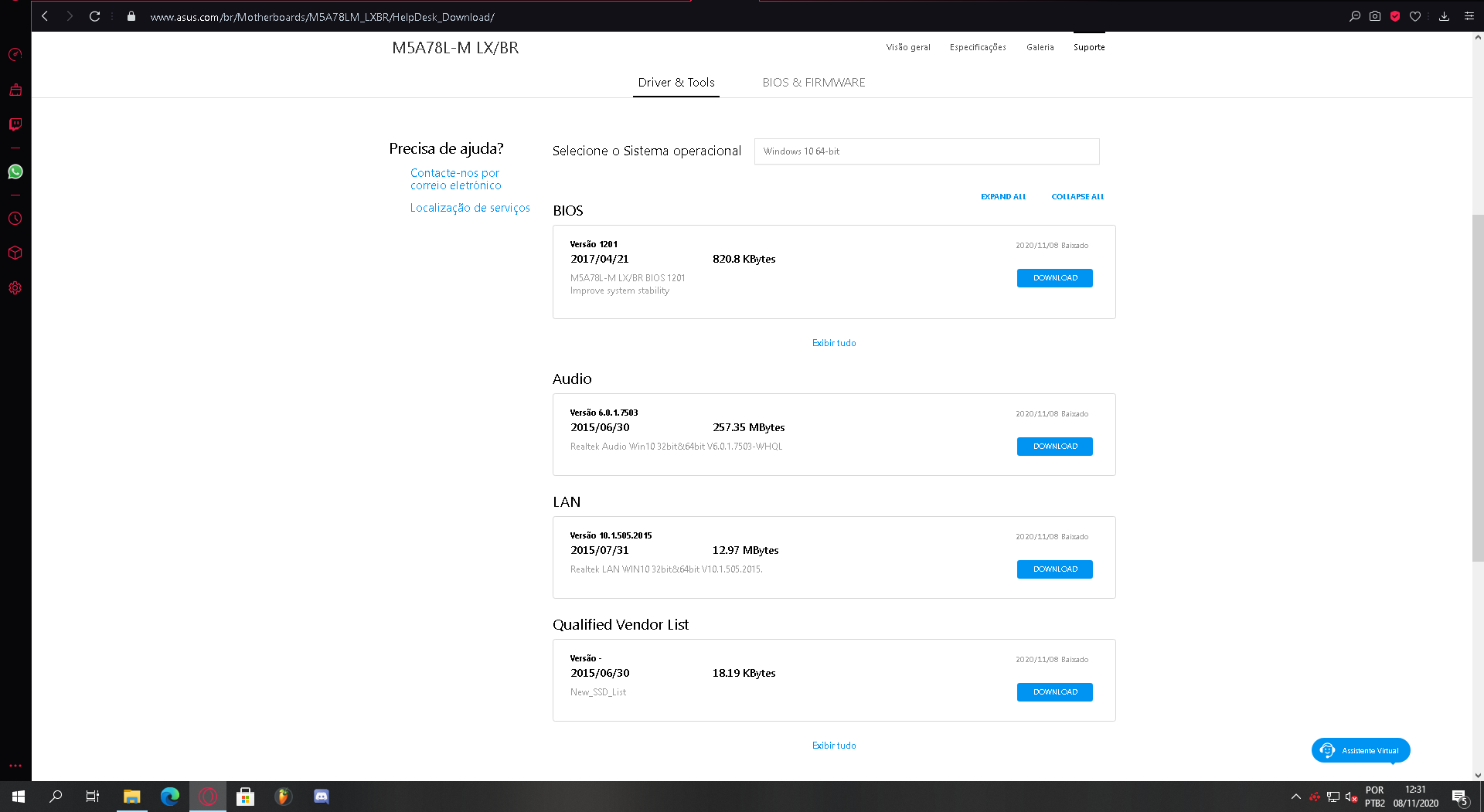1484x812 pixels.
Task: Click Exibir tudo under Qualified Vendor List
Action: coord(834,746)
